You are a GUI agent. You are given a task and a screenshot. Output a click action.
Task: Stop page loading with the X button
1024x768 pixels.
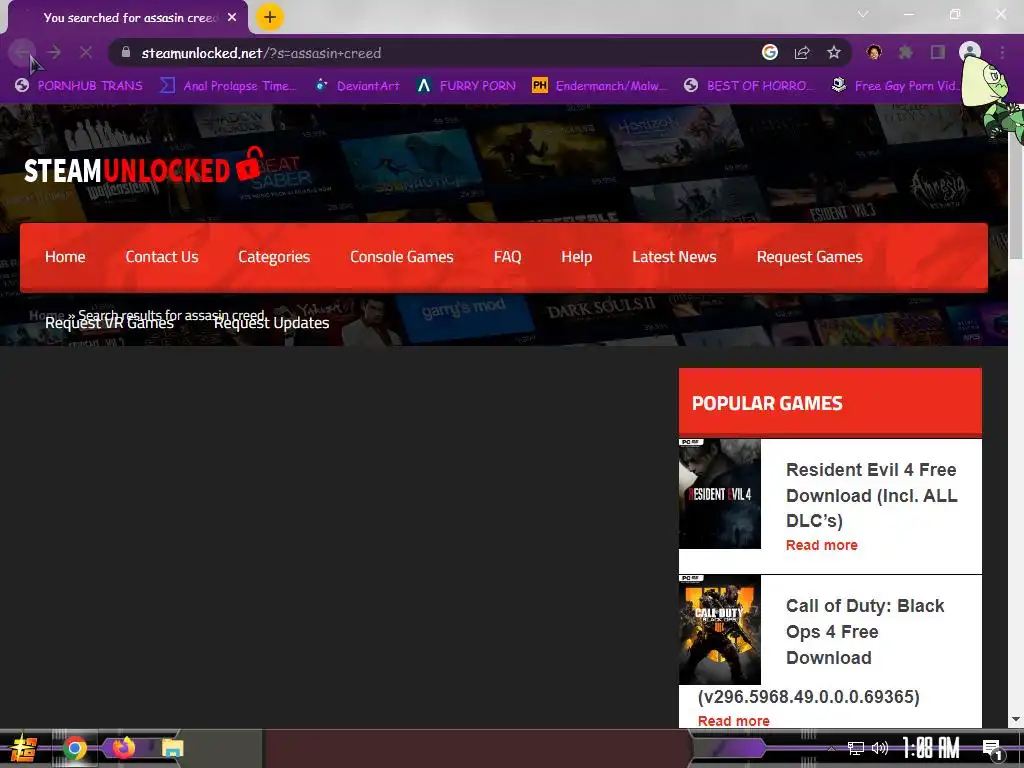86,52
